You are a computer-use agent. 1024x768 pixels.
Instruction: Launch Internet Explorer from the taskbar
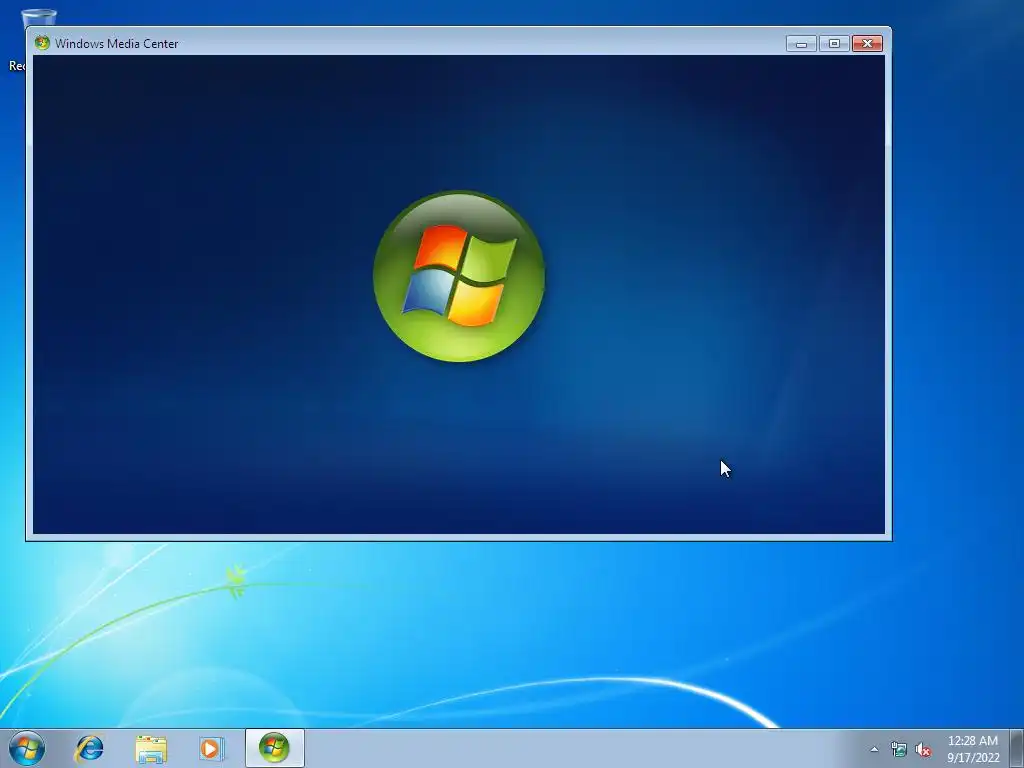pyautogui.click(x=89, y=748)
